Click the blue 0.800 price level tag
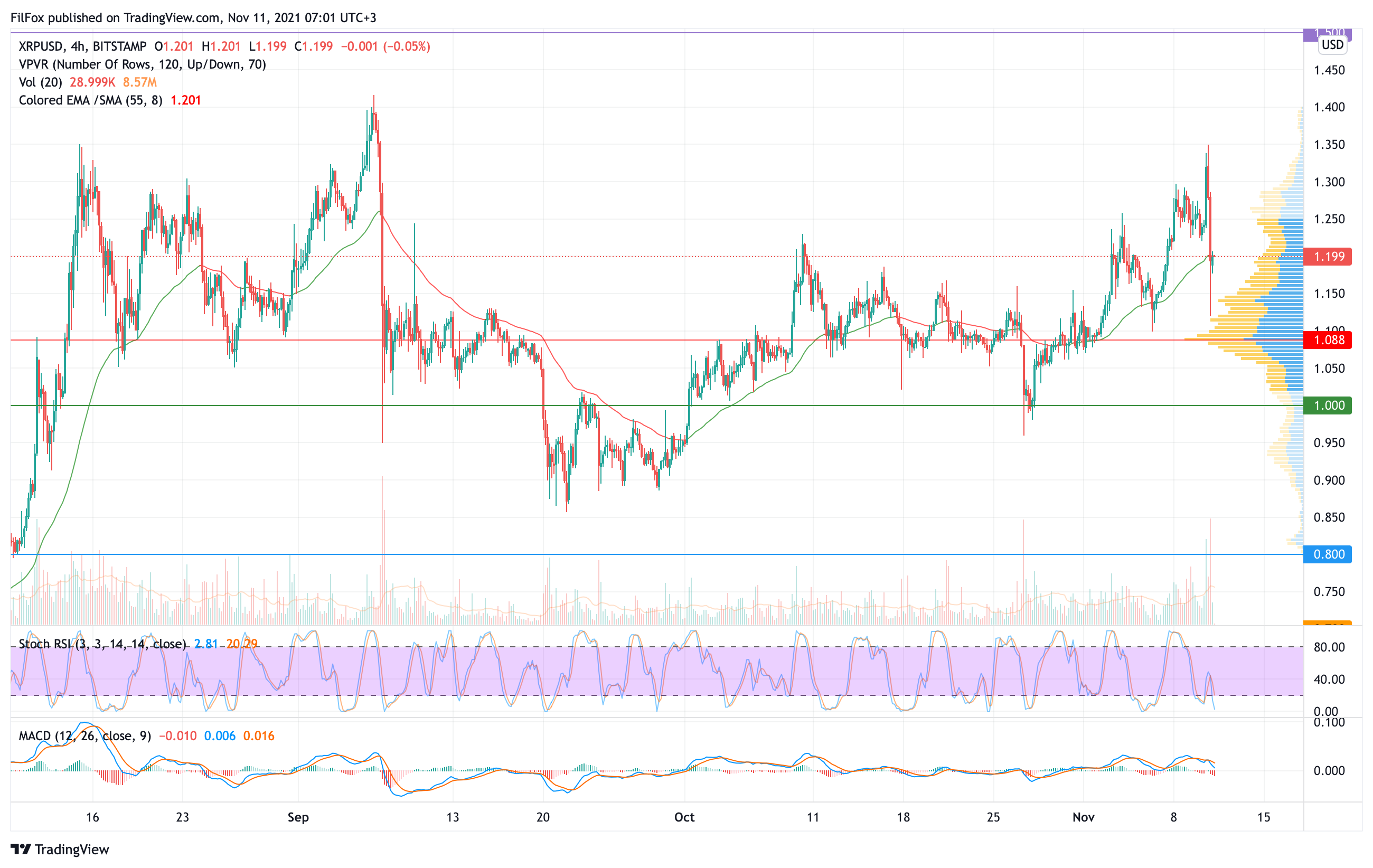This screenshot has width=1373, height=868. (x=1328, y=554)
